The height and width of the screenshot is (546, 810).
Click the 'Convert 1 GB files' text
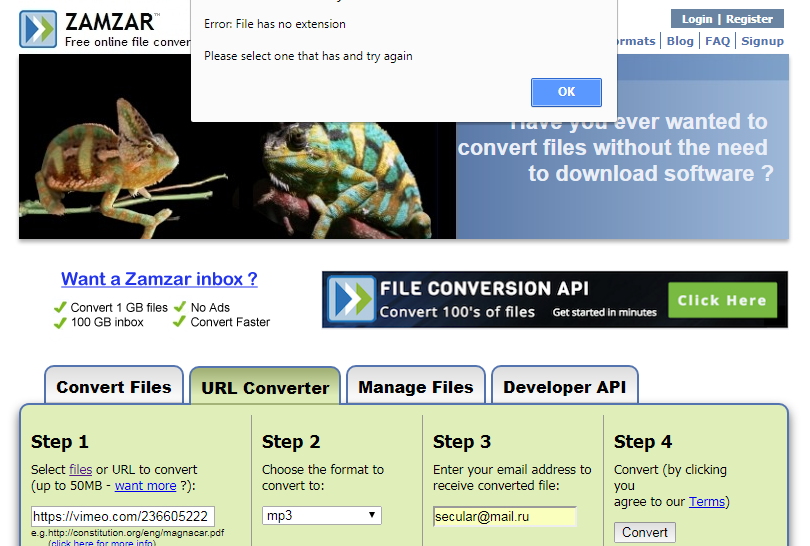click(119, 308)
